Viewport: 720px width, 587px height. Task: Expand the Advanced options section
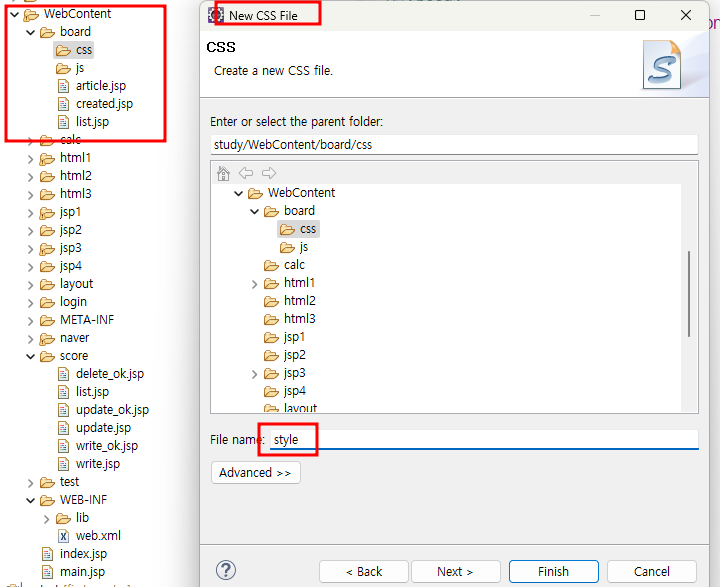pyautogui.click(x=256, y=473)
